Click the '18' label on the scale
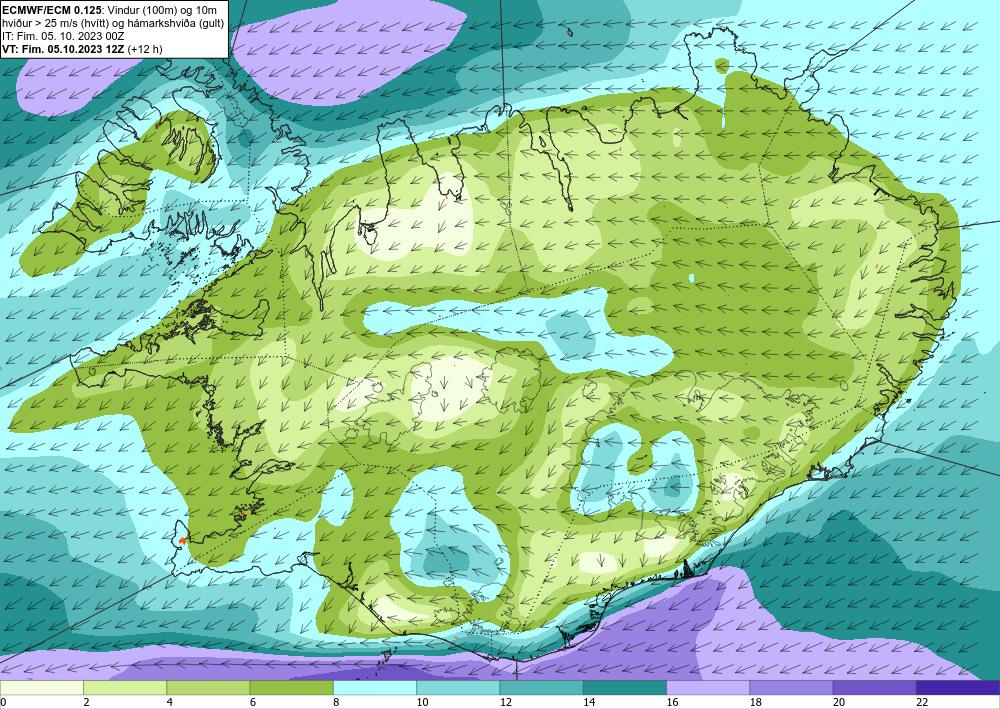Viewport: 1000px width, 709px height. (x=756, y=702)
